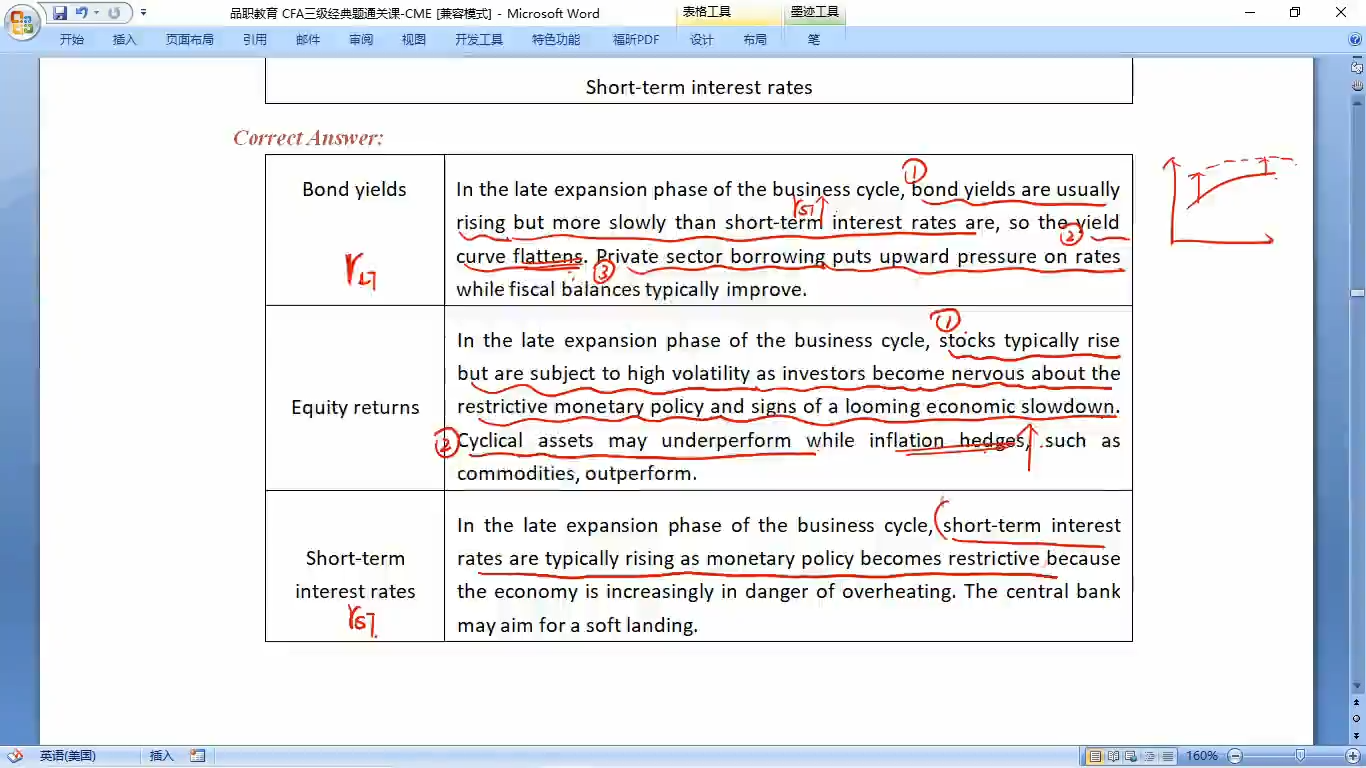Click the 'Correct Answer:' heading text
The image size is (1366, 768).
click(308, 138)
